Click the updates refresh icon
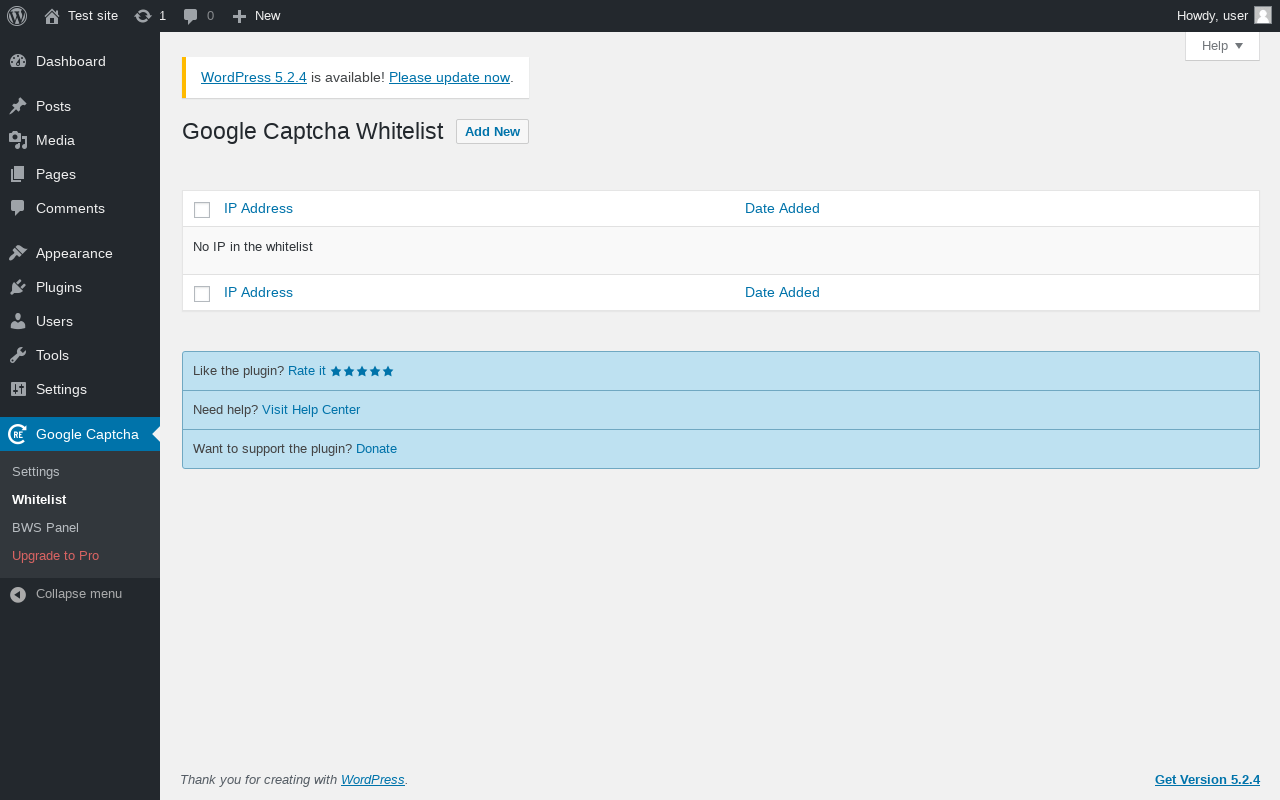The width and height of the screenshot is (1280, 800). [143, 16]
